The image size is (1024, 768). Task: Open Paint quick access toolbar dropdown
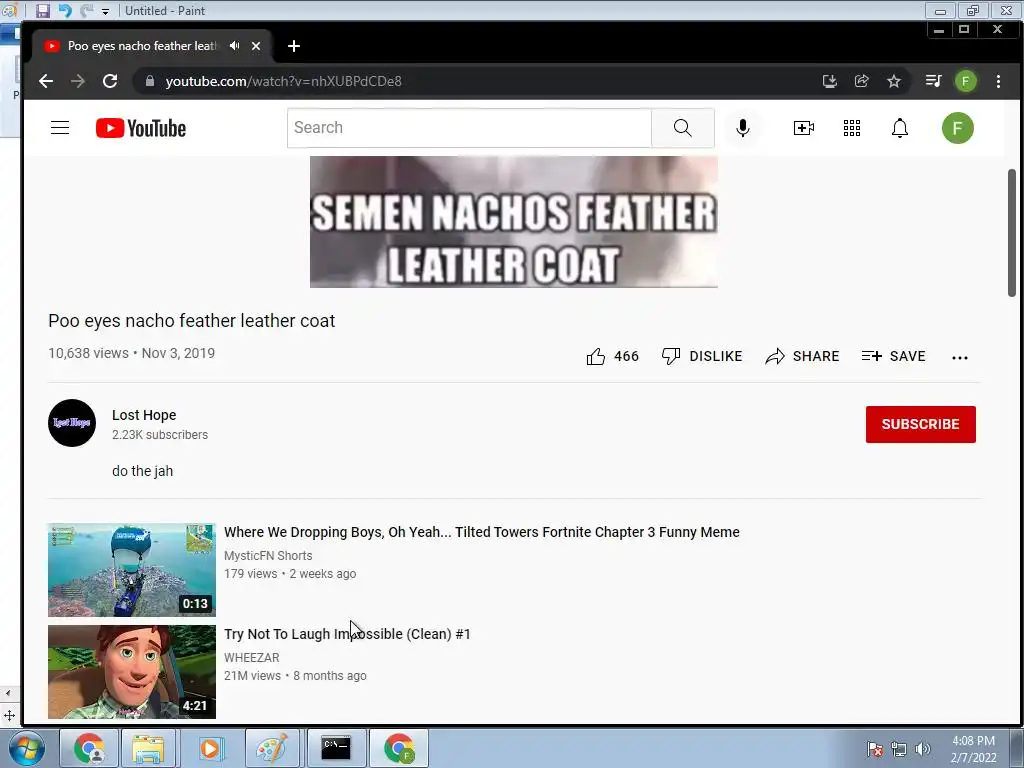pos(105,11)
